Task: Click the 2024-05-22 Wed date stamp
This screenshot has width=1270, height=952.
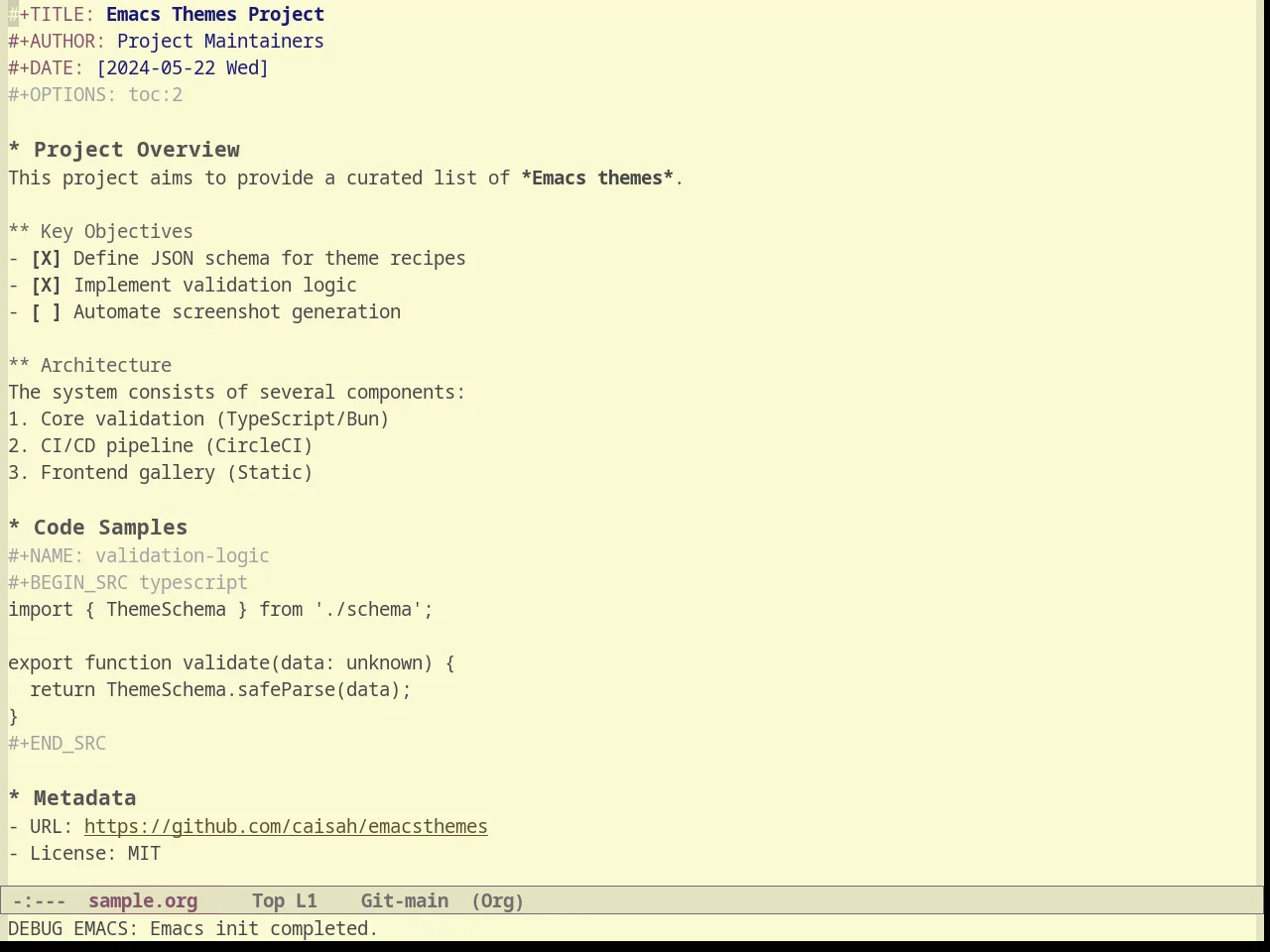Action: (183, 68)
